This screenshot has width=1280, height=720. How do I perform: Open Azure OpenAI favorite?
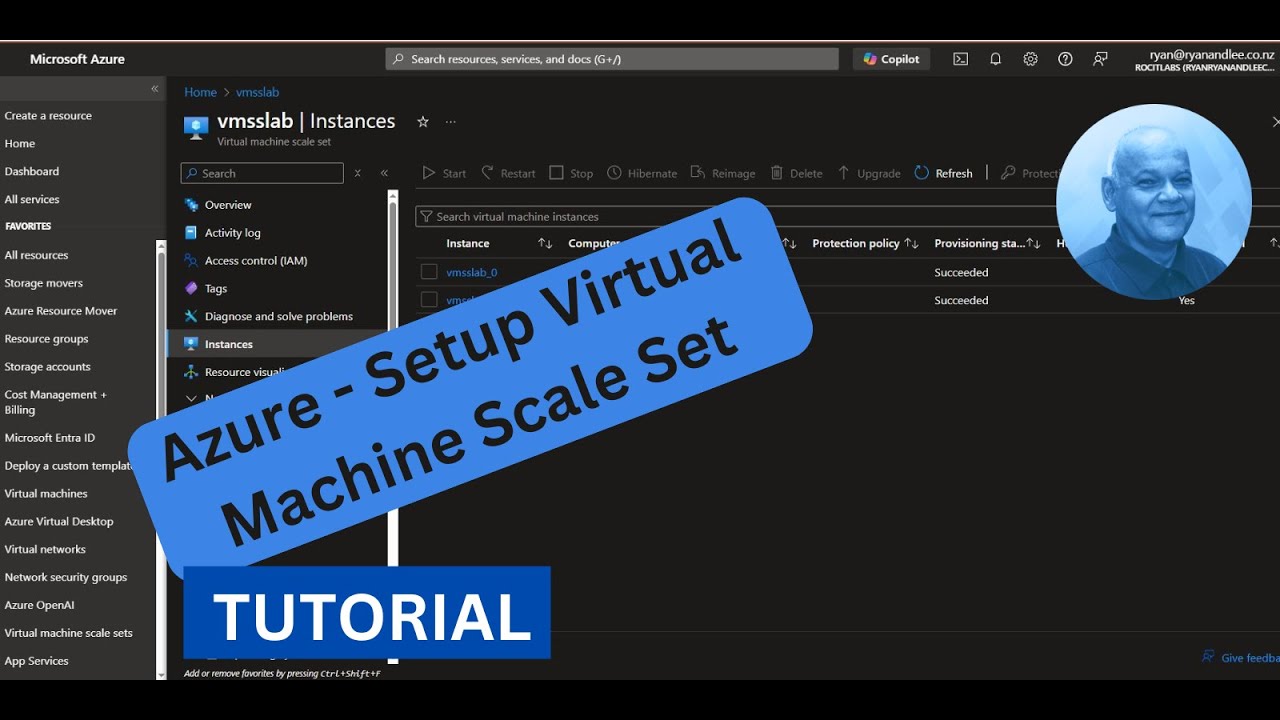(x=39, y=606)
